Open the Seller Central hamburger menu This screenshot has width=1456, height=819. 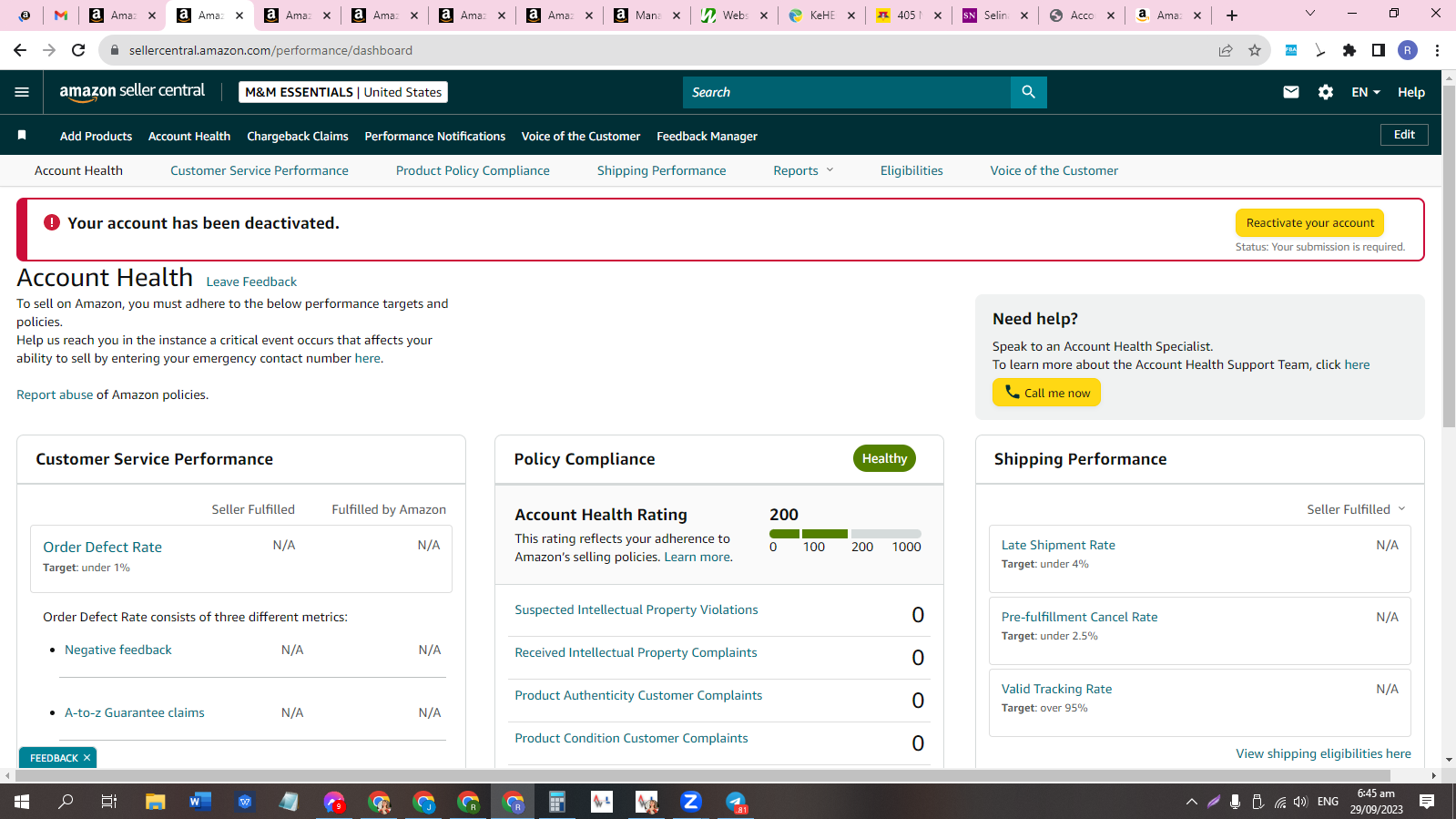22,92
